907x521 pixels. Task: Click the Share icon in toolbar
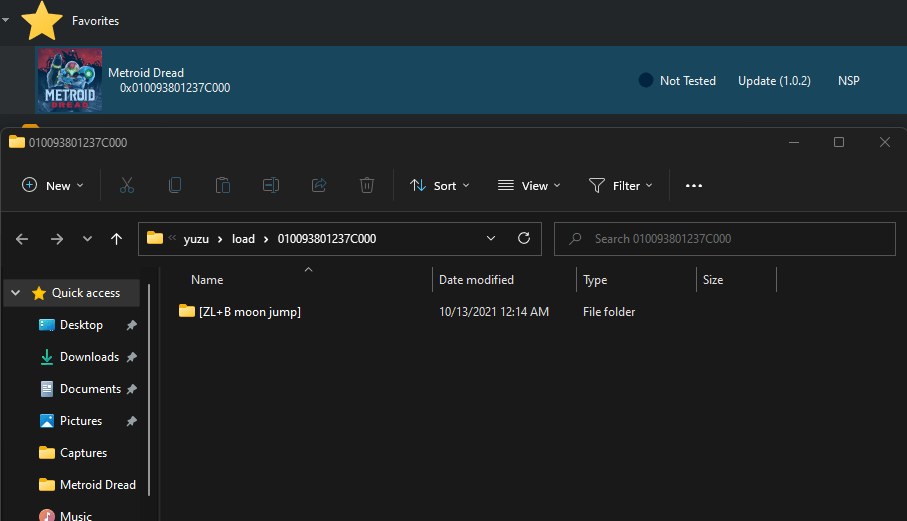319,185
